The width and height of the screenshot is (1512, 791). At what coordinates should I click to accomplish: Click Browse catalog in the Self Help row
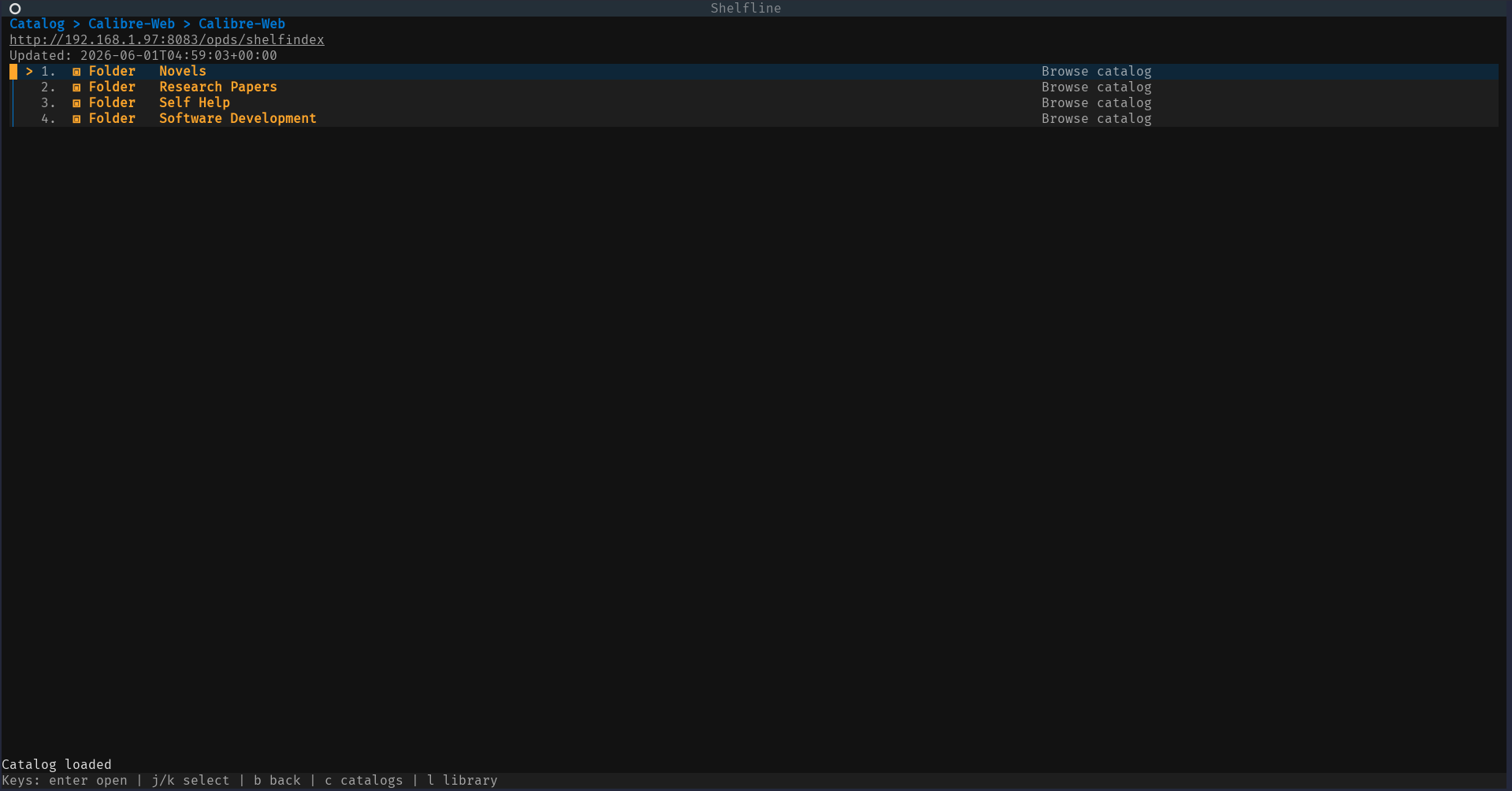coord(1097,102)
